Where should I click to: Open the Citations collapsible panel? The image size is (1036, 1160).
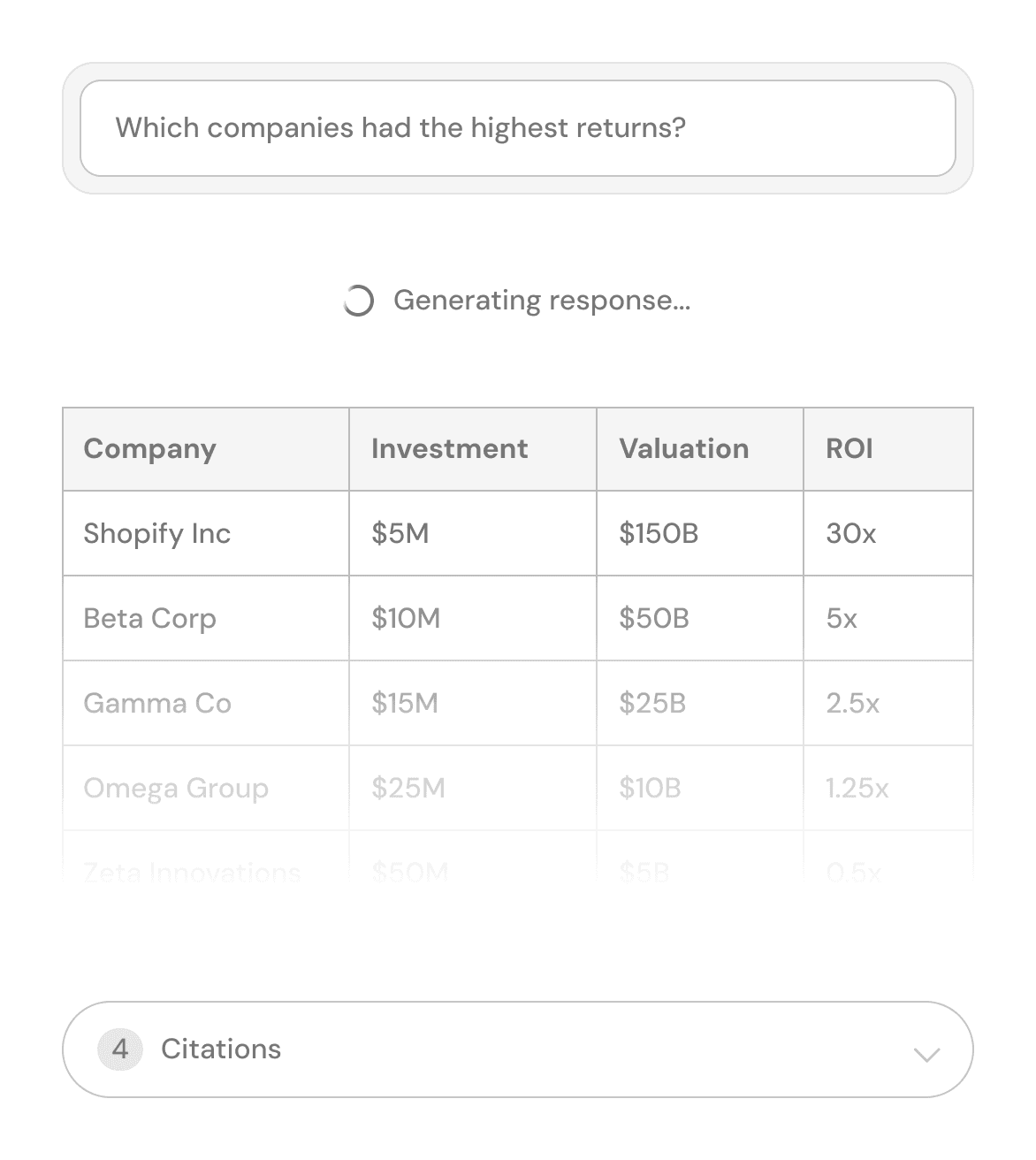[518, 1049]
